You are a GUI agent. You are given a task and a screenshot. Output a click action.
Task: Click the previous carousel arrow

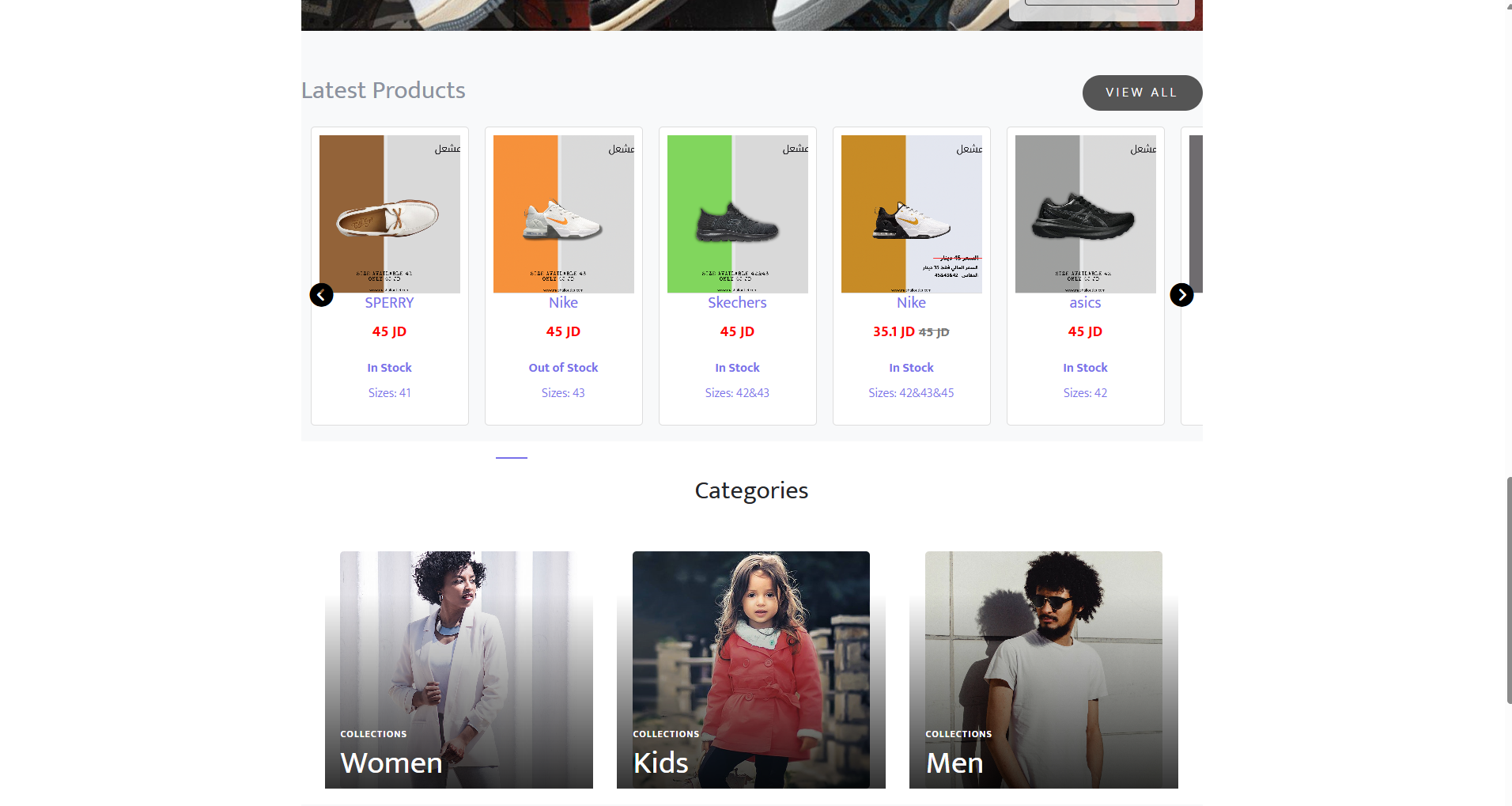click(321, 295)
